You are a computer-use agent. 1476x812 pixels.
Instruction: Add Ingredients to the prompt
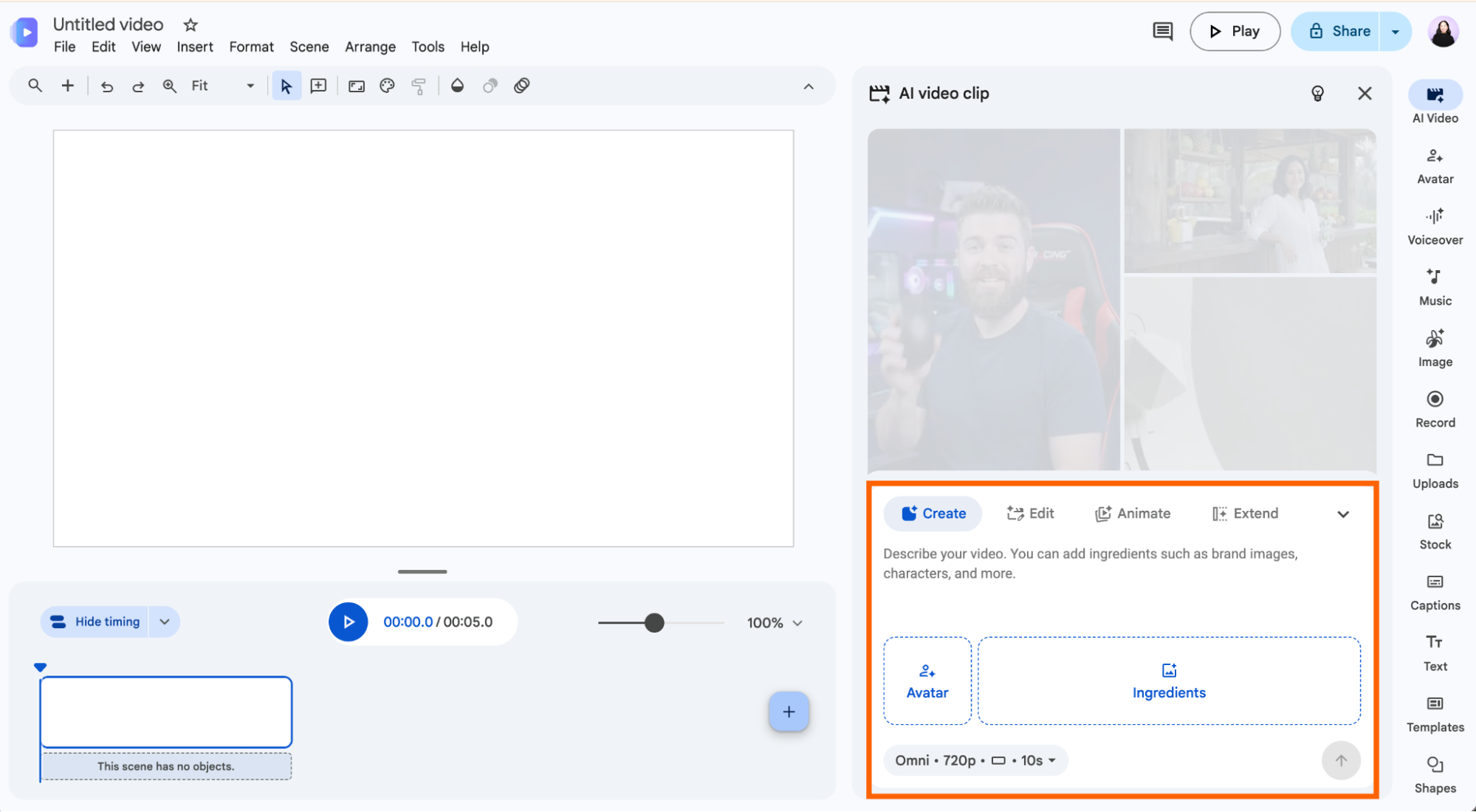pos(1169,681)
